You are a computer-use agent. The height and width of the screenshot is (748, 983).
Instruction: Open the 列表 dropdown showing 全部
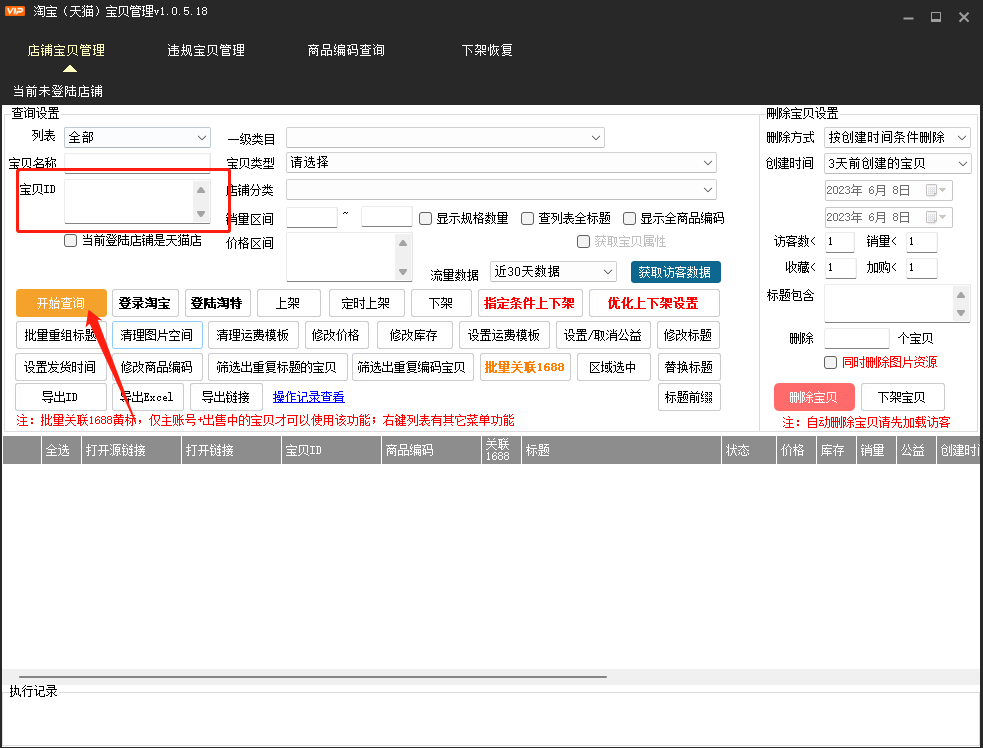[137, 137]
